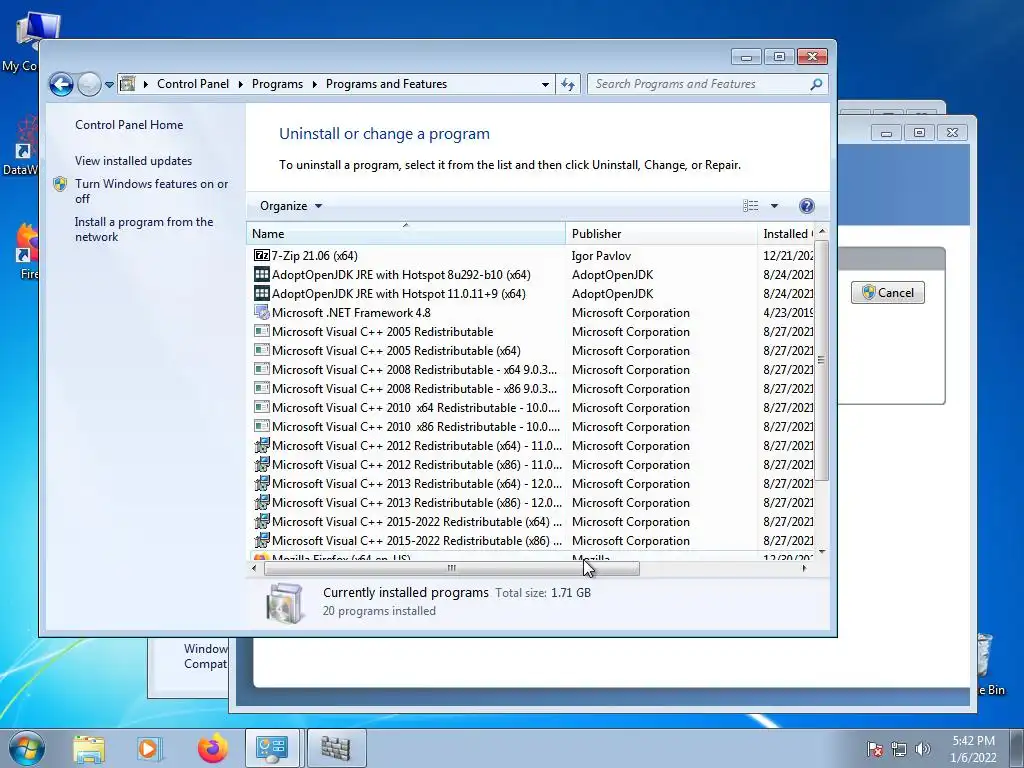The width and height of the screenshot is (1024, 768).
Task: Click Control Panel in the breadcrumb
Action: point(193,84)
